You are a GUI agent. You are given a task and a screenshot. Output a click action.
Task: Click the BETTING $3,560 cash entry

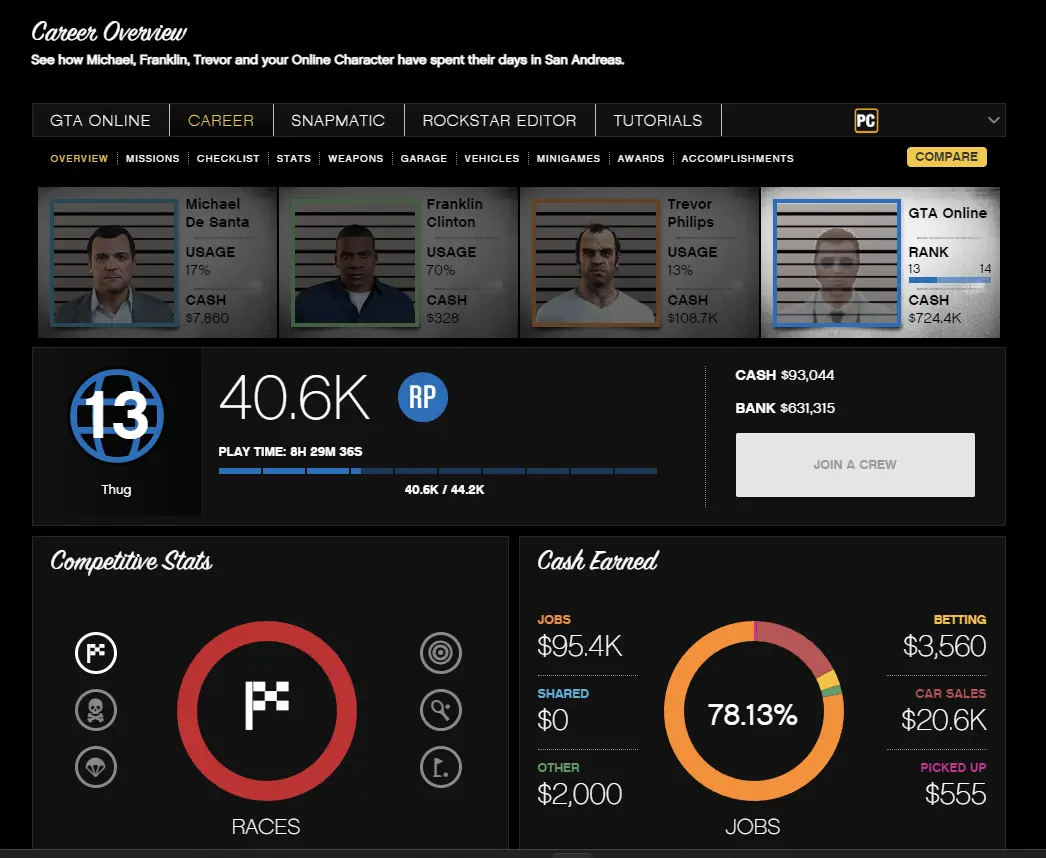(945, 637)
